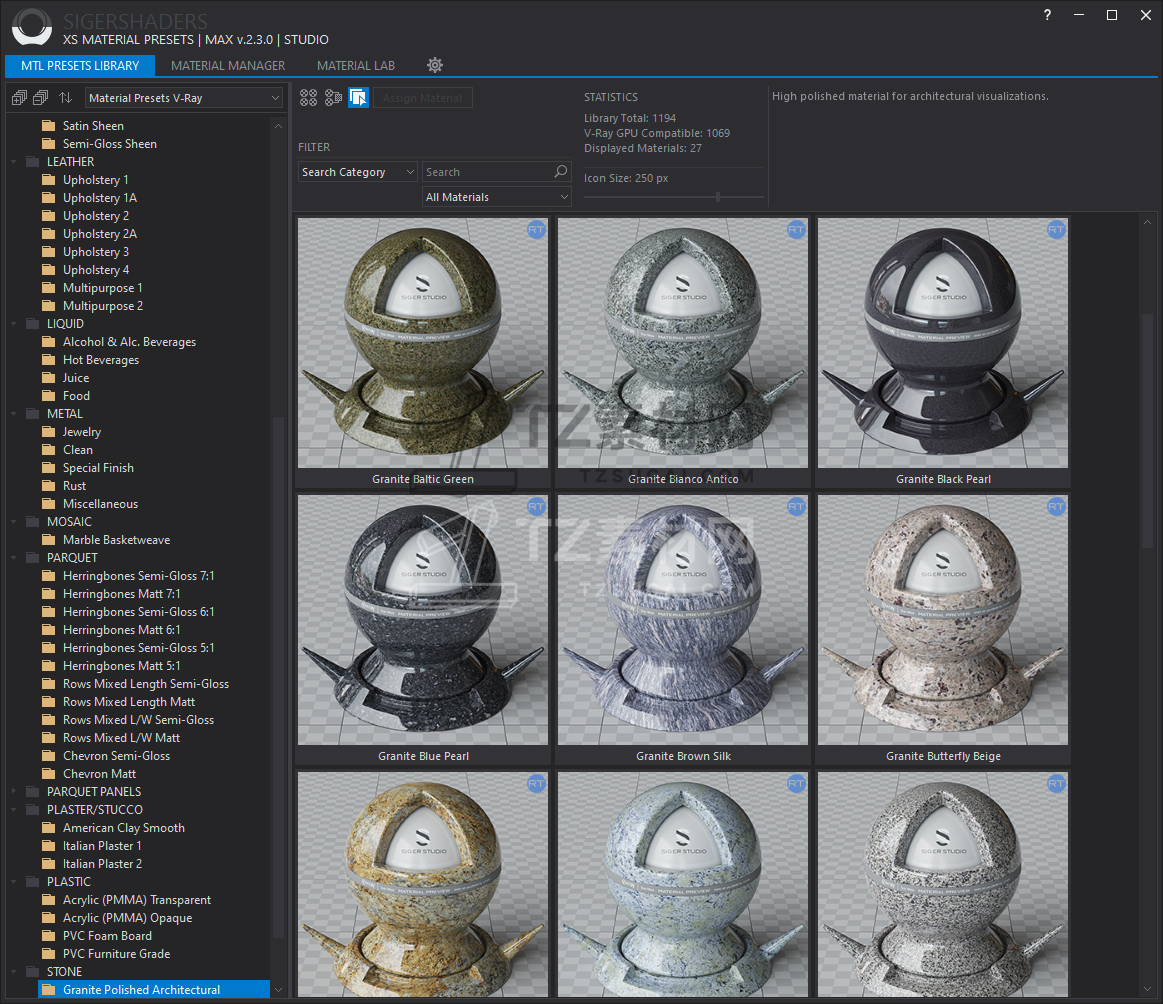Select the Granite Brown Silk thumbnail
This screenshot has height=1004, width=1163.
pyautogui.click(x=682, y=620)
